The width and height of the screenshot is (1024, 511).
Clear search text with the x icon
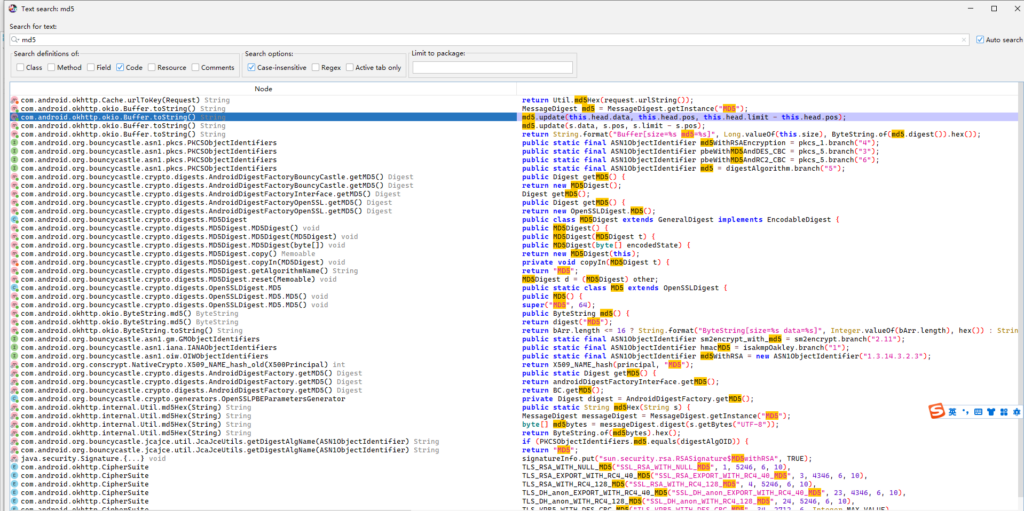962,40
